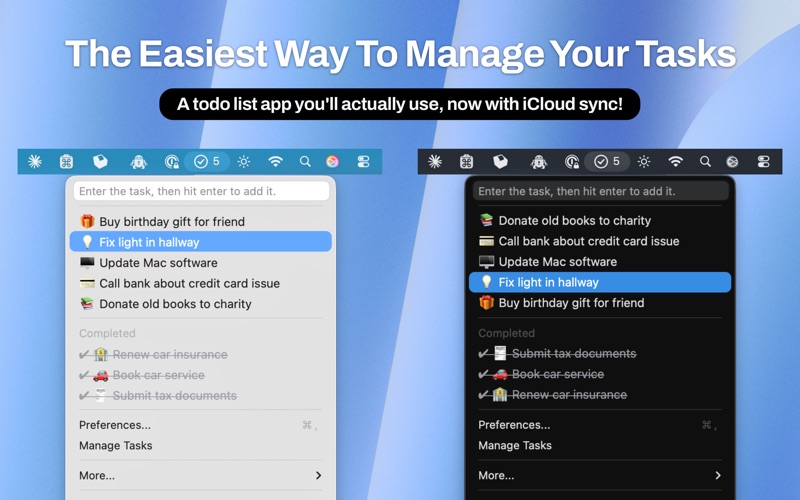Open the robot icon in light menu bar
This screenshot has height=500, width=800.
pyautogui.click(x=138, y=162)
